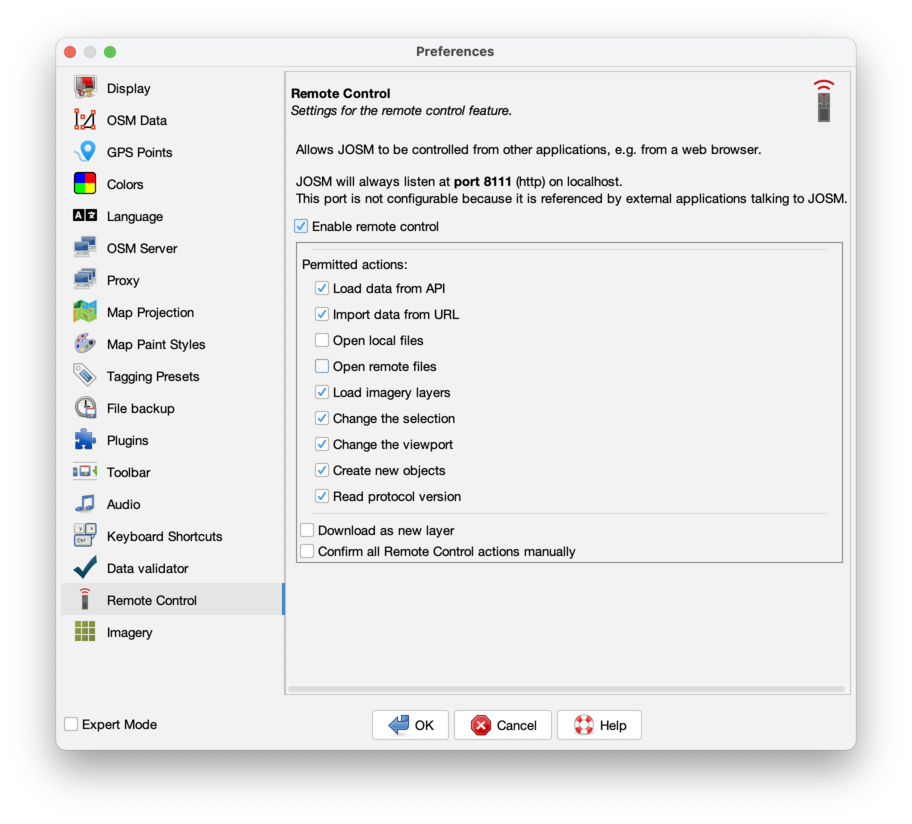Click the remote control icon in panel header
The height and width of the screenshot is (824, 912).
(x=824, y=101)
